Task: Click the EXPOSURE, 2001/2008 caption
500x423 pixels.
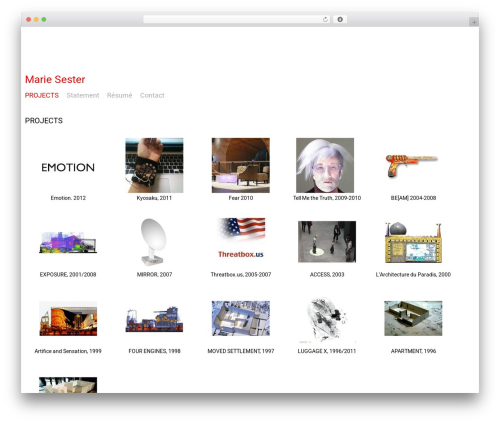Action: click(x=68, y=274)
